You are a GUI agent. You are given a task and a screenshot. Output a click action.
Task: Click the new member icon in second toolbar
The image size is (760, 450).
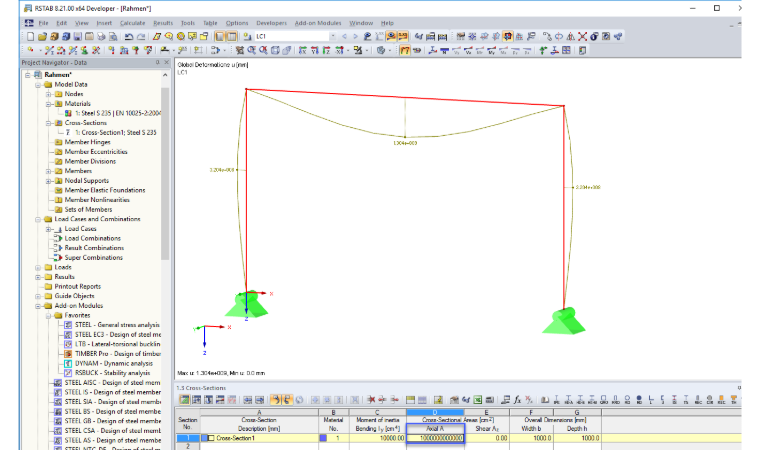click(x=49, y=50)
